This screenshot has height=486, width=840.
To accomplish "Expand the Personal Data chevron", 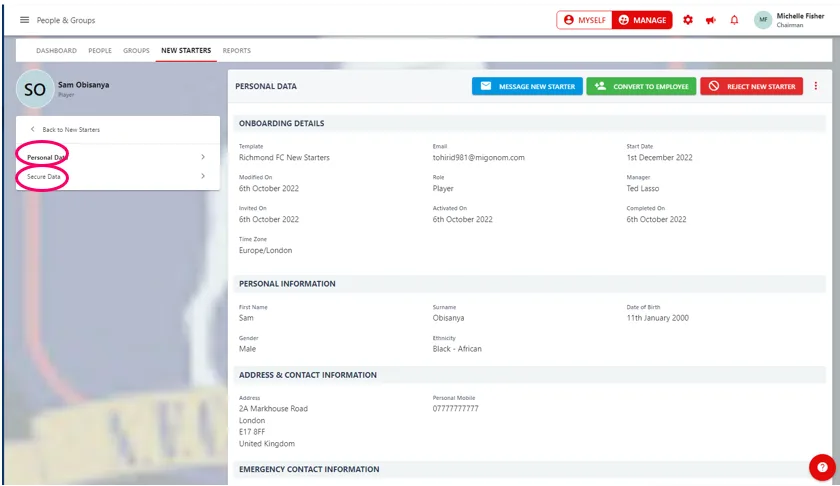I will [x=203, y=156].
